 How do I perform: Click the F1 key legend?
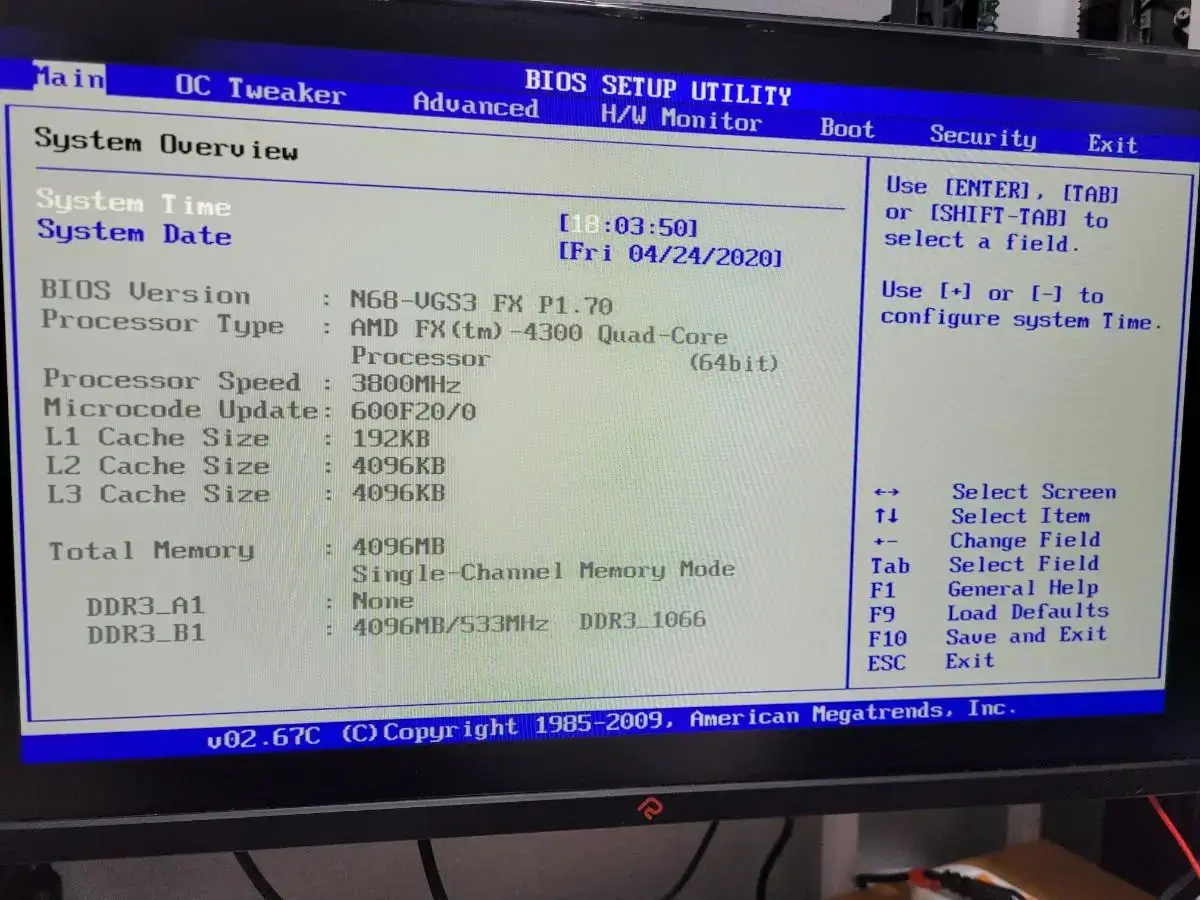(883, 590)
